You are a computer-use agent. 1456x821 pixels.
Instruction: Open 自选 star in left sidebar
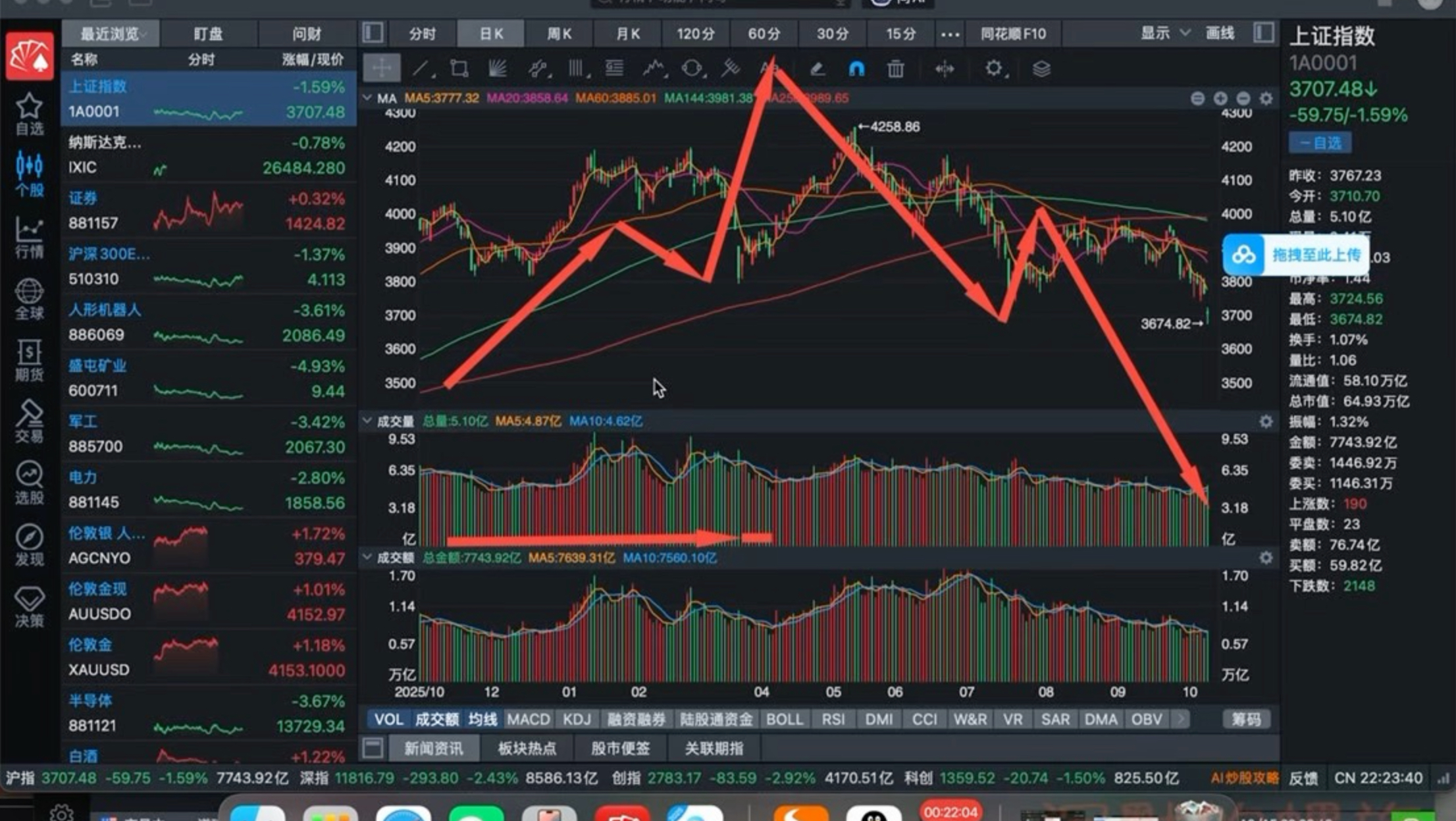coord(30,115)
